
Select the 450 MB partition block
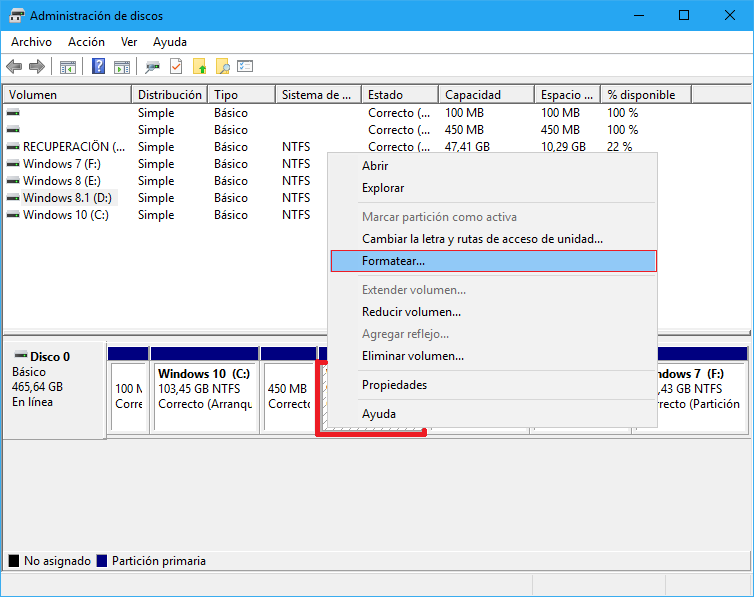tap(289, 397)
